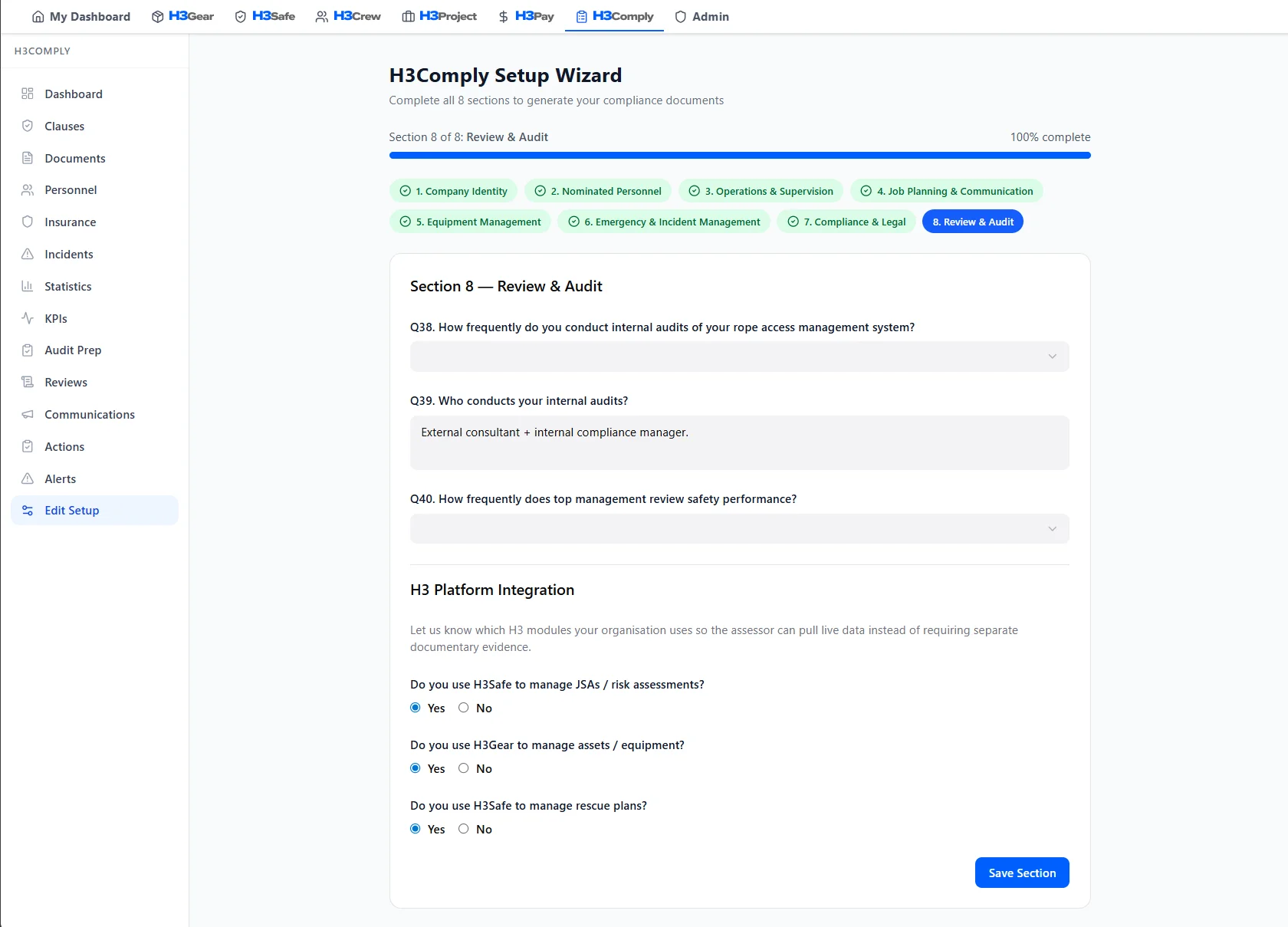Click the Incidents warning triangle icon
1288x927 pixels.
[x=28, y=254]
